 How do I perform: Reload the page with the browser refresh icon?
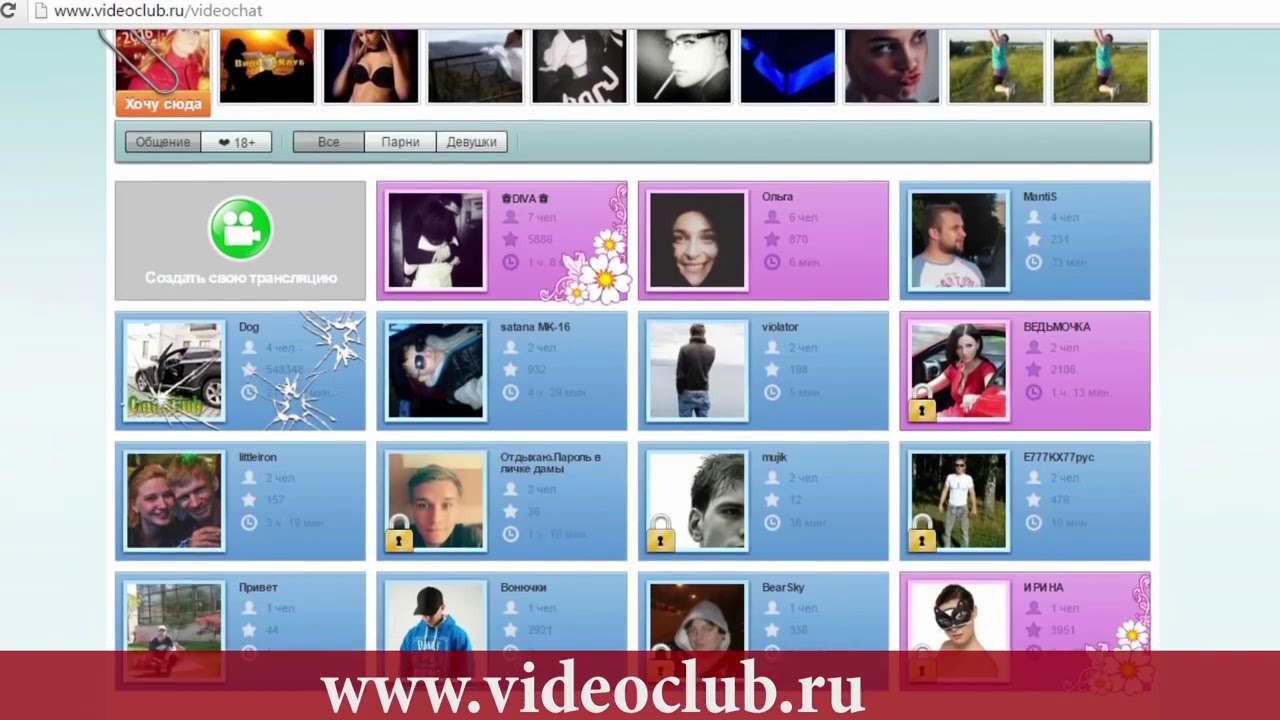(8, 11)
